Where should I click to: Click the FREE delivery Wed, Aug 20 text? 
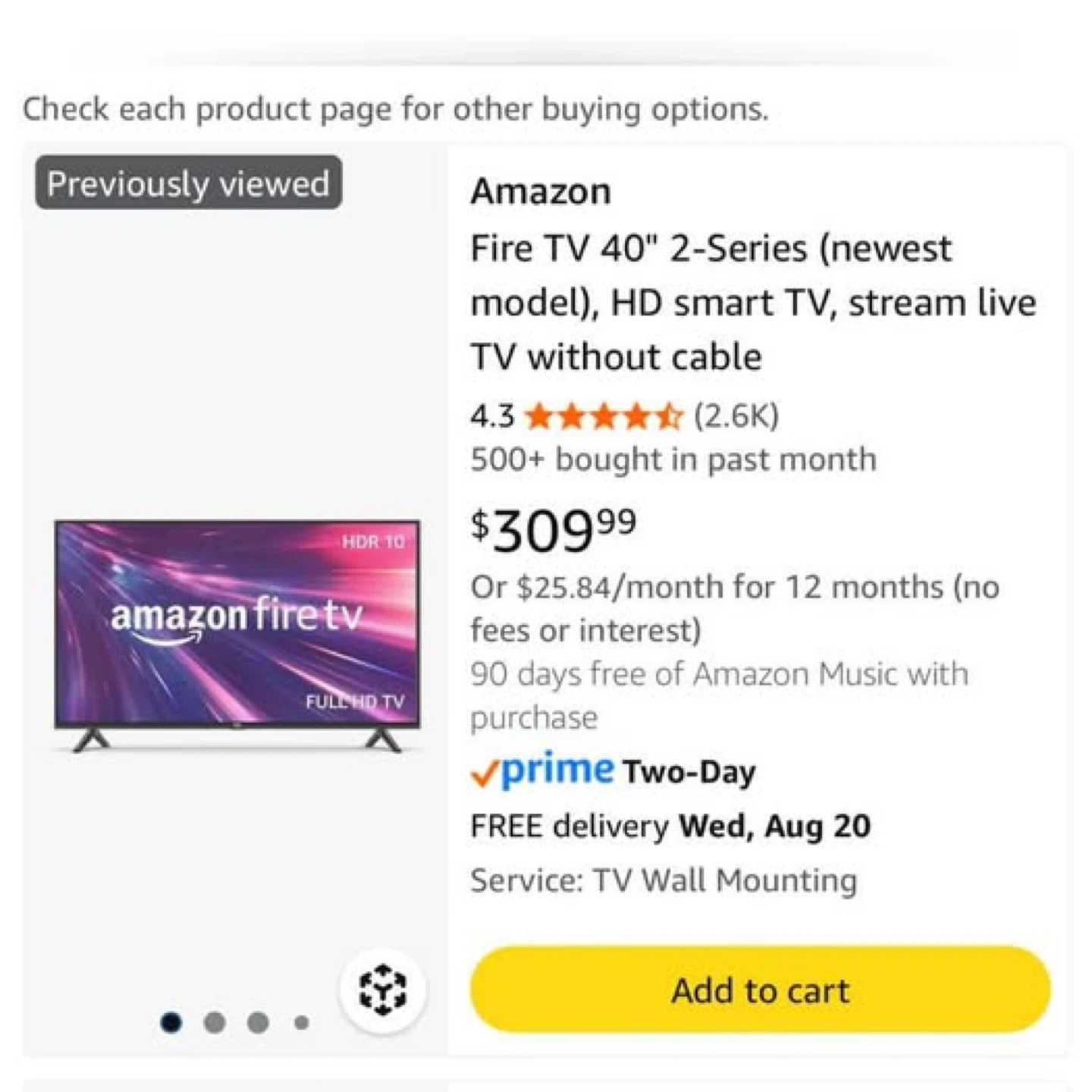(x=670, y=826)
